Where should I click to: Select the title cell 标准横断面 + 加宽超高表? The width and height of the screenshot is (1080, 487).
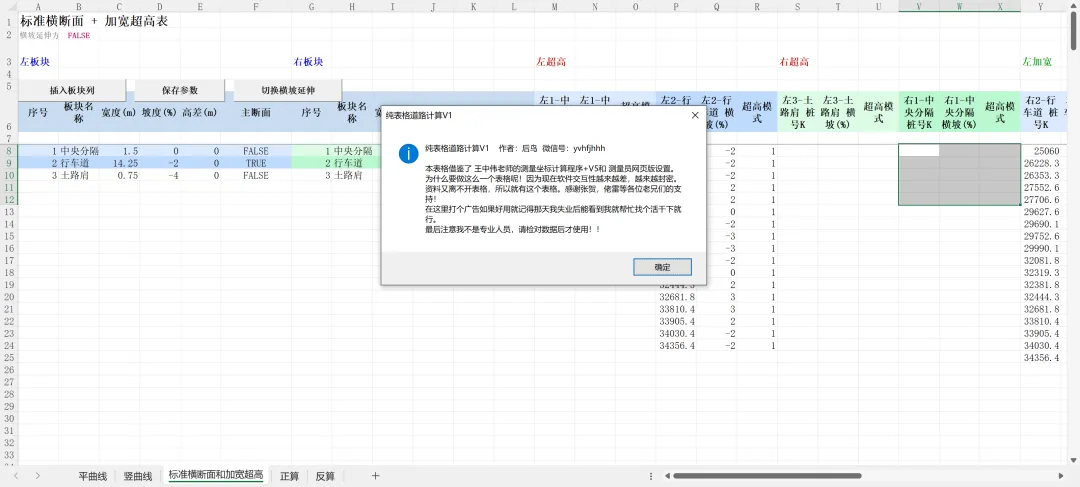(x=94, y=21)
